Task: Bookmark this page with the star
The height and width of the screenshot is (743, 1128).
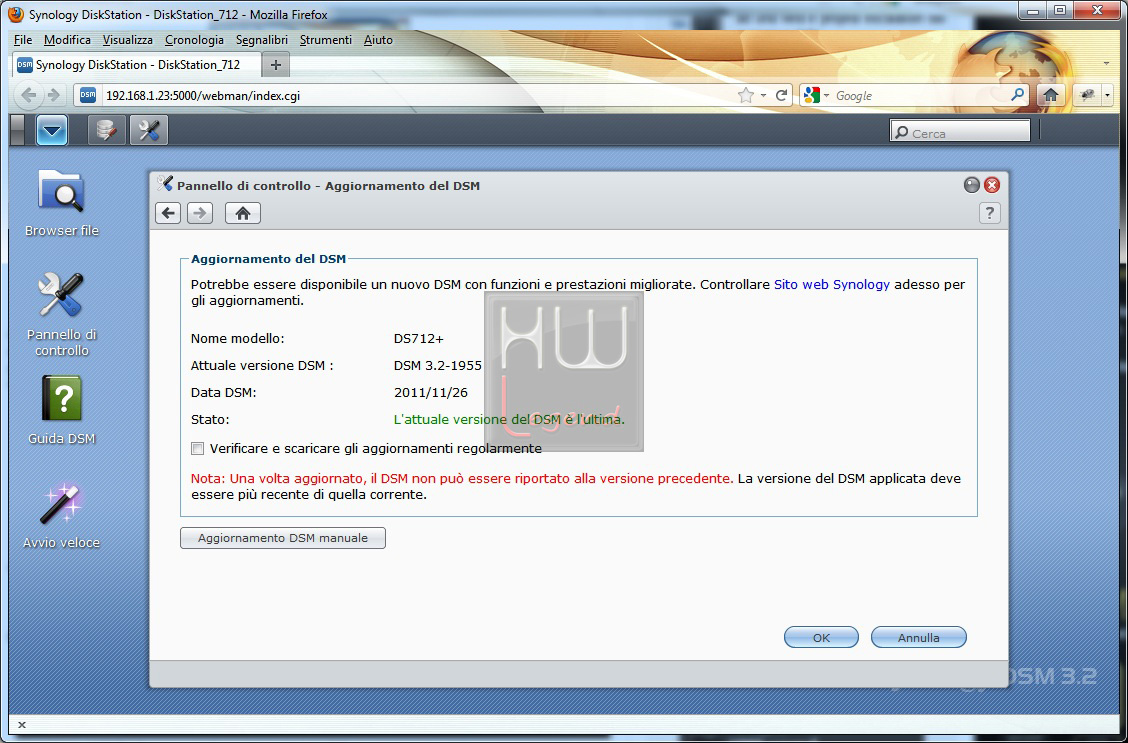Action: [x=746, y=95]
